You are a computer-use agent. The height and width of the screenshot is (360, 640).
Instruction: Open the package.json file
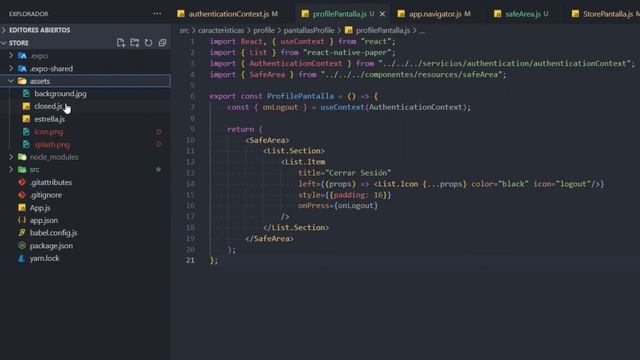(x=51, y=246)
